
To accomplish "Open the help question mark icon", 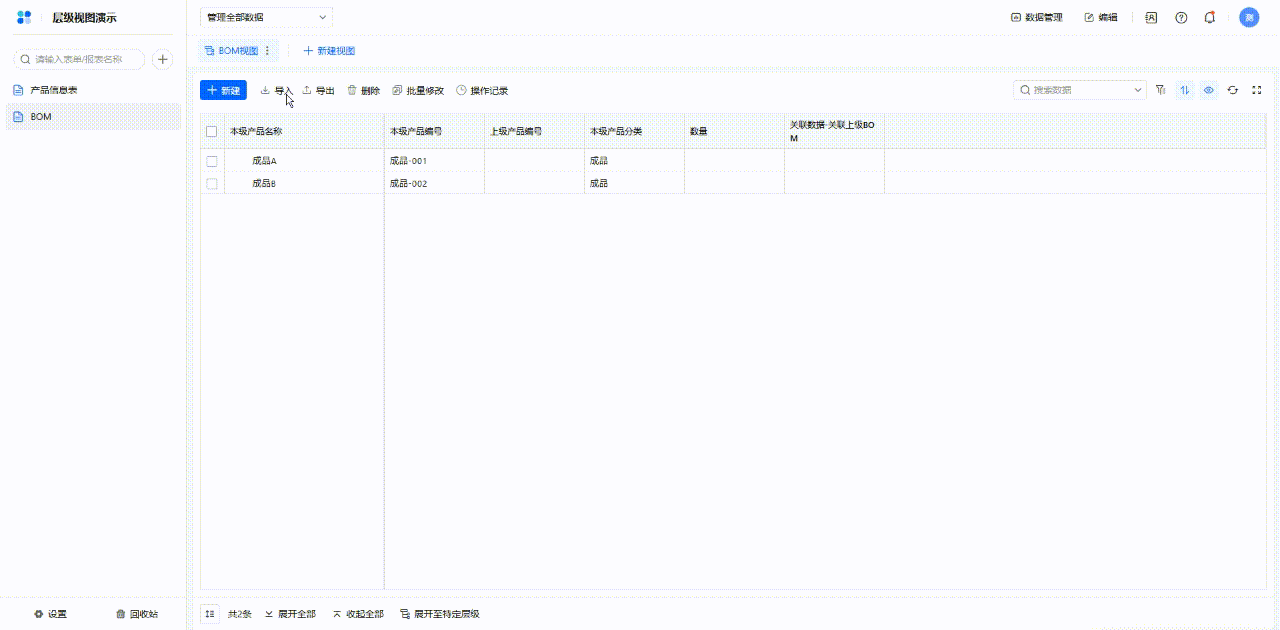I will click(x=1181, y=17).
